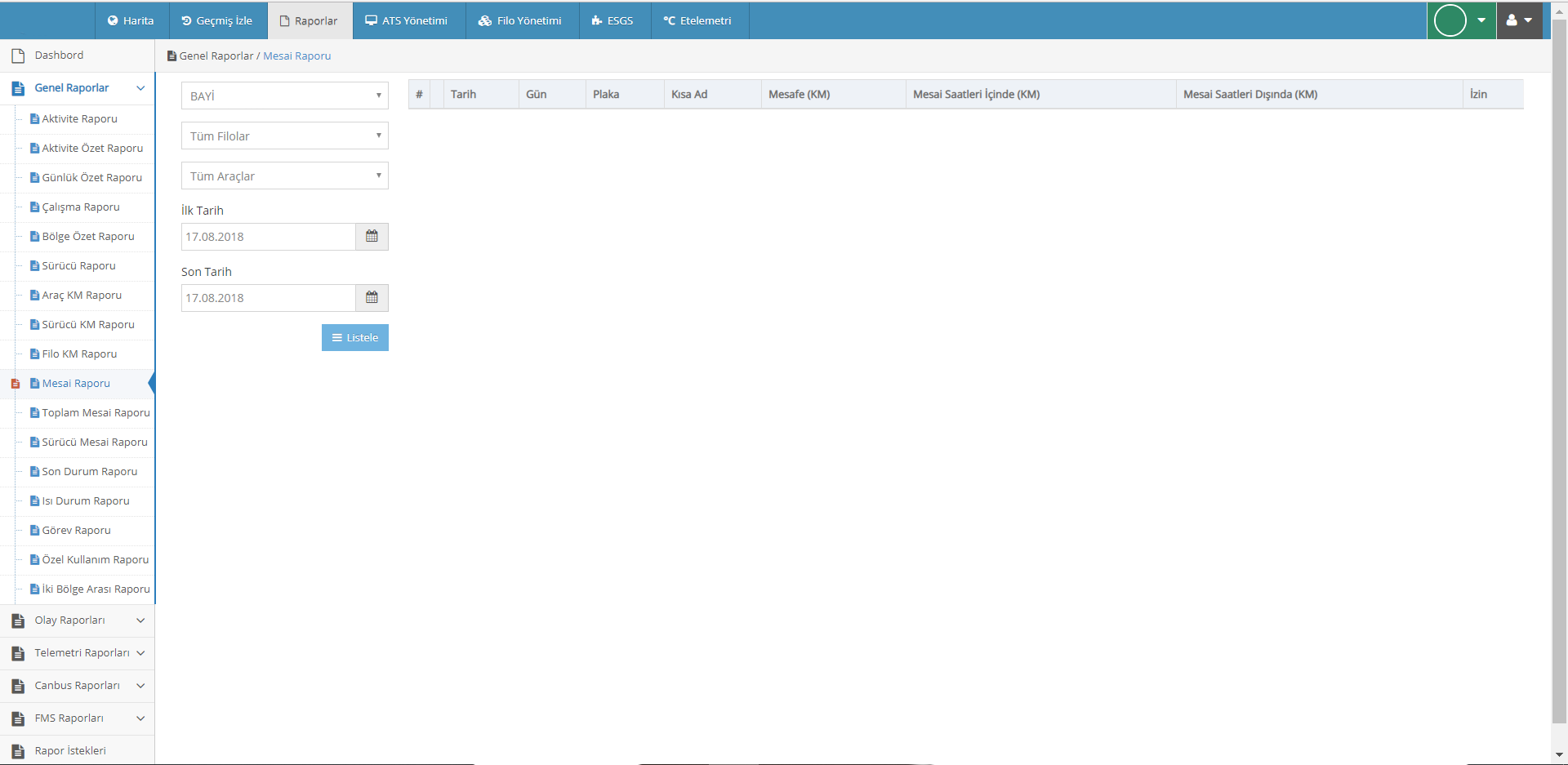
Task: Open the Geçmiş İzle tab
Action: click(217, 20)
